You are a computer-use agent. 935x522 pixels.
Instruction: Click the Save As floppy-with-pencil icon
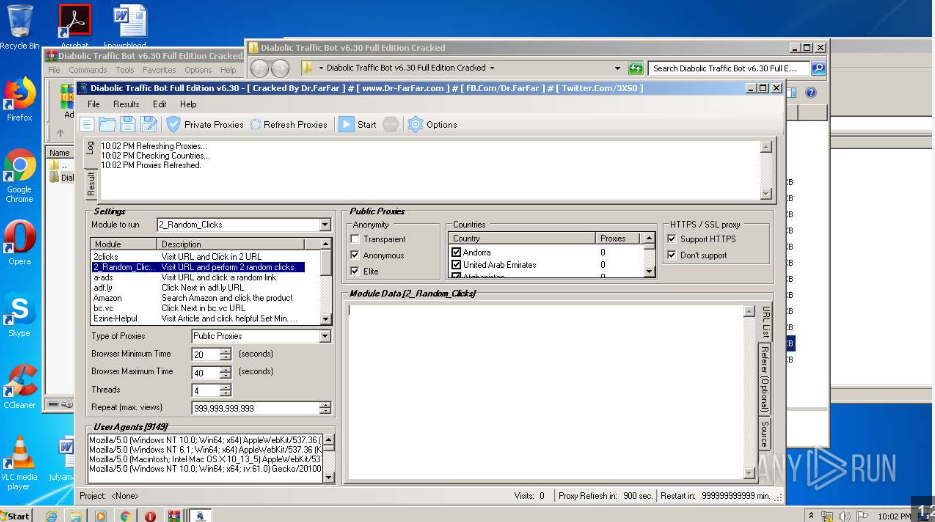point(148,124)
